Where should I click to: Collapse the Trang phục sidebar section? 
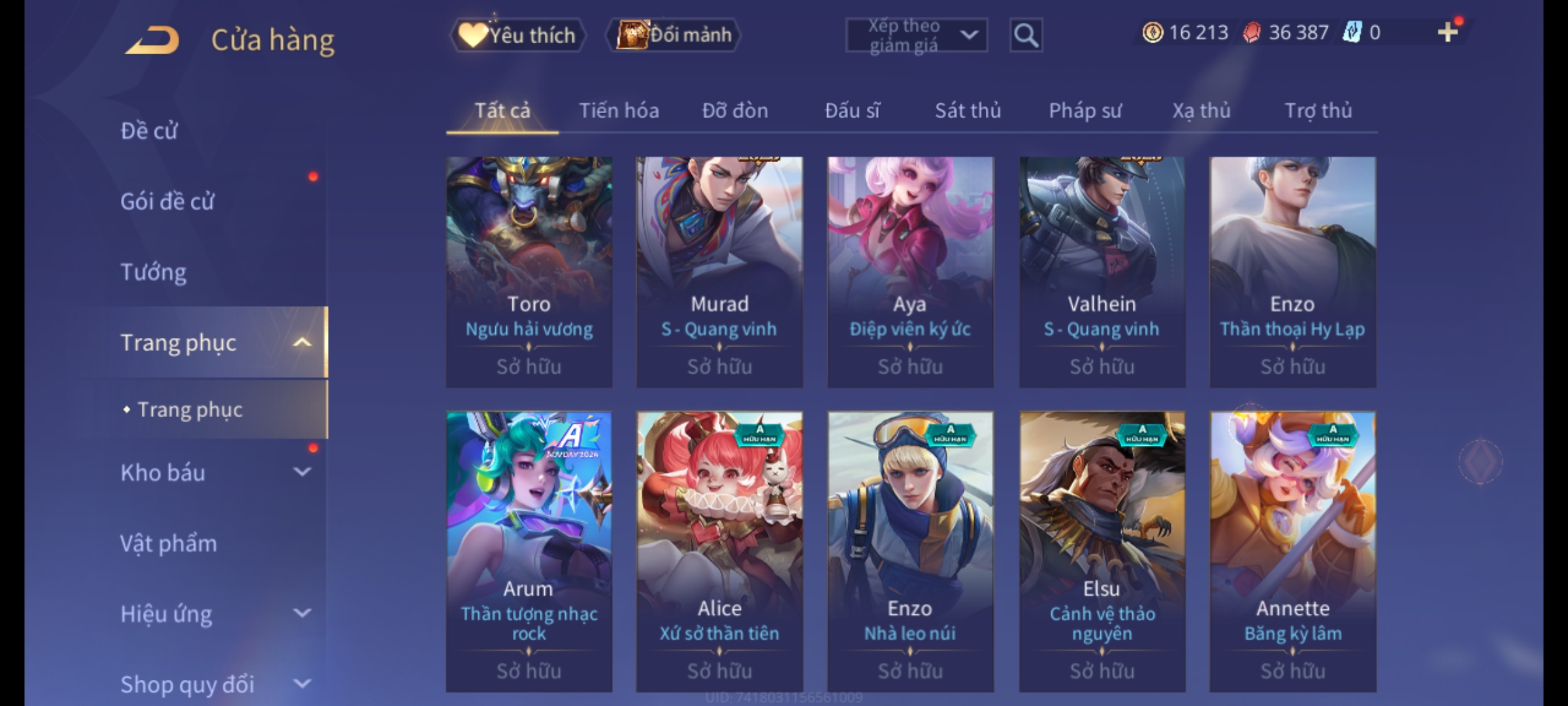pos(302,342)
